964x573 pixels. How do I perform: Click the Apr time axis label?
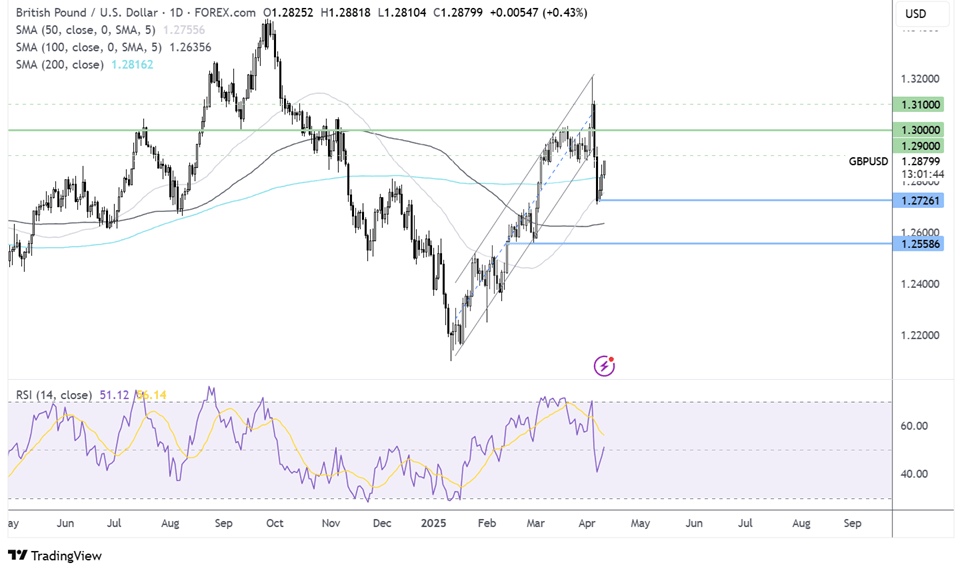[x=587, y=523]
